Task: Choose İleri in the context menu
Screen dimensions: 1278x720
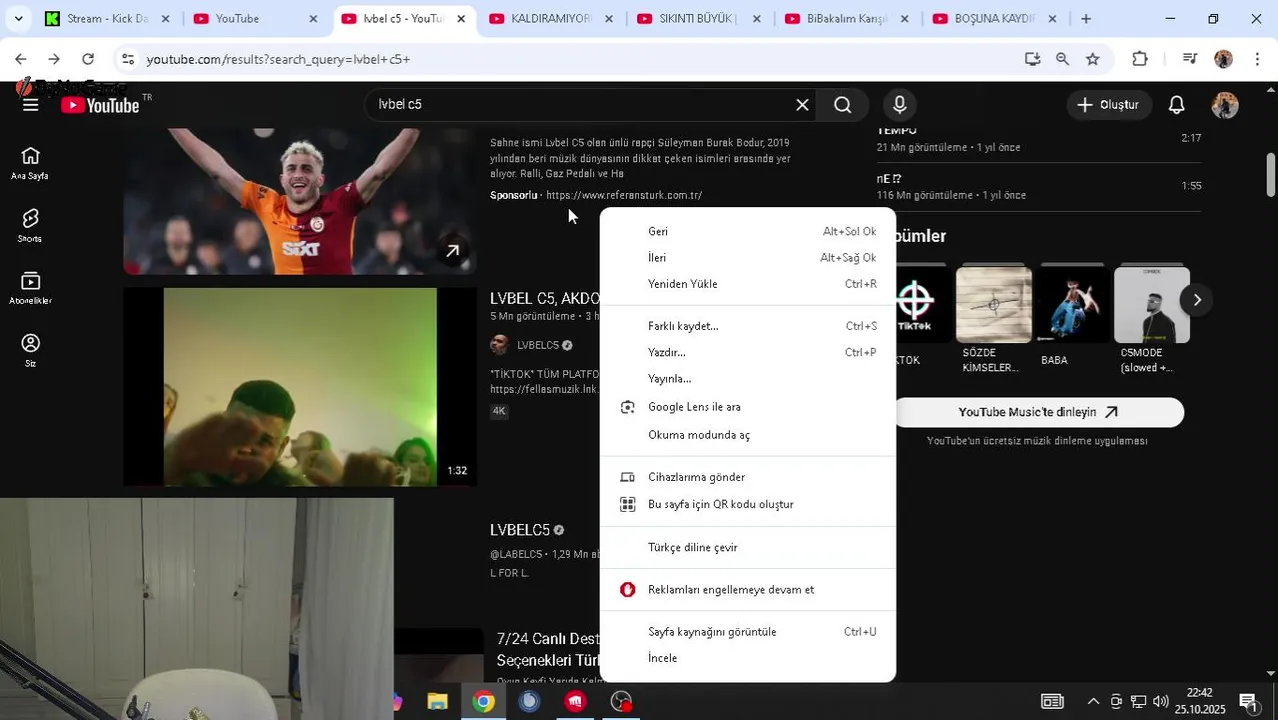Action: click(748, 257)
